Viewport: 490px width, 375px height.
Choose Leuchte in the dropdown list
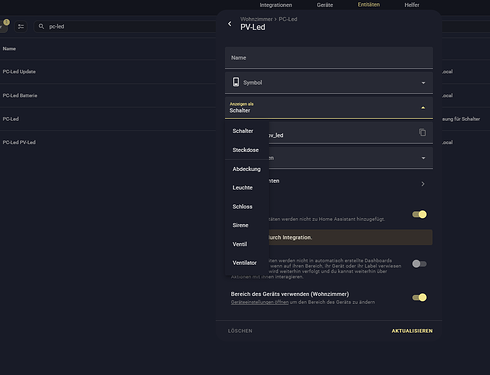[243, 188]
